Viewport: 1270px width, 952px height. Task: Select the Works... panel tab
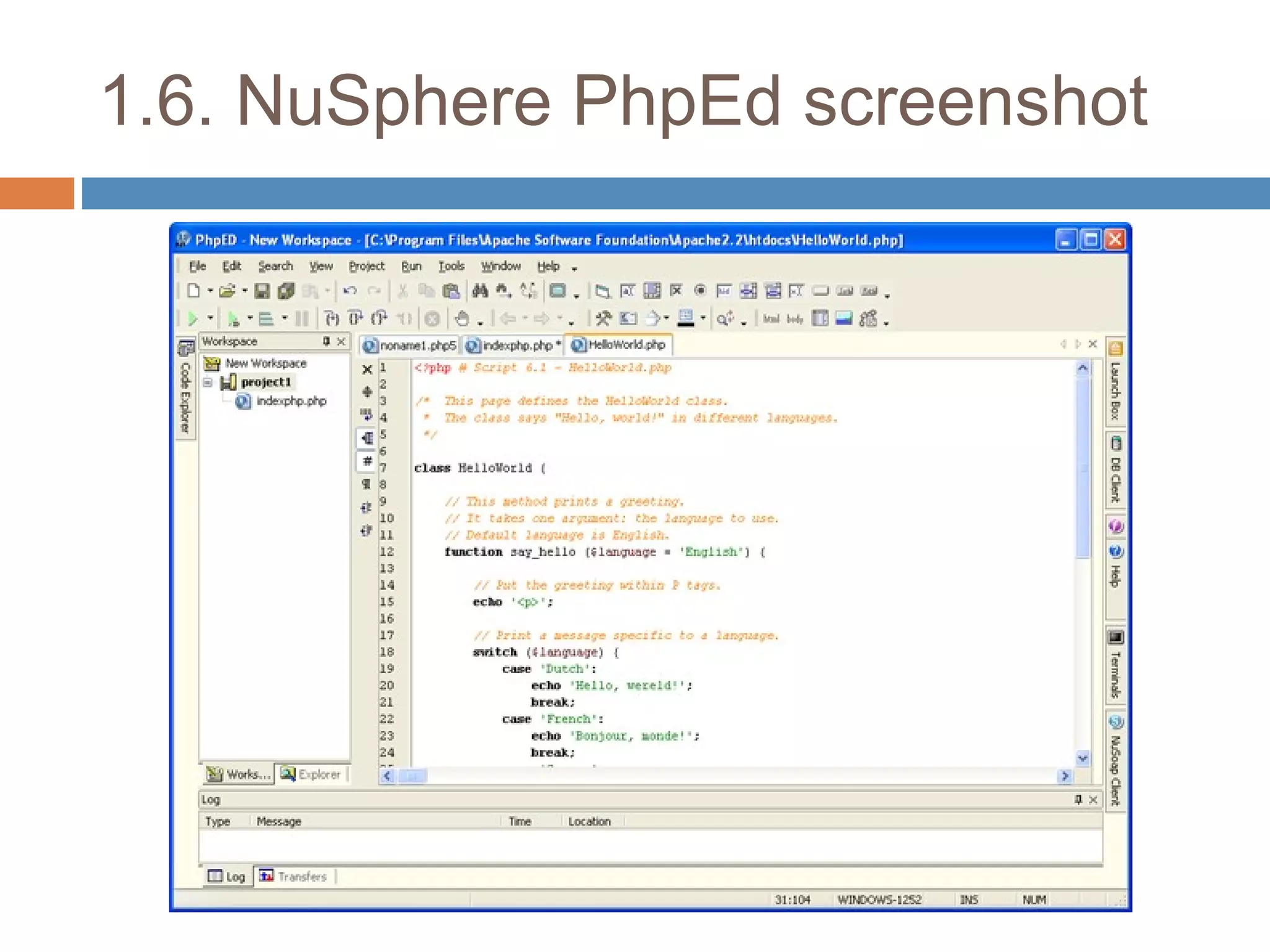239,774
